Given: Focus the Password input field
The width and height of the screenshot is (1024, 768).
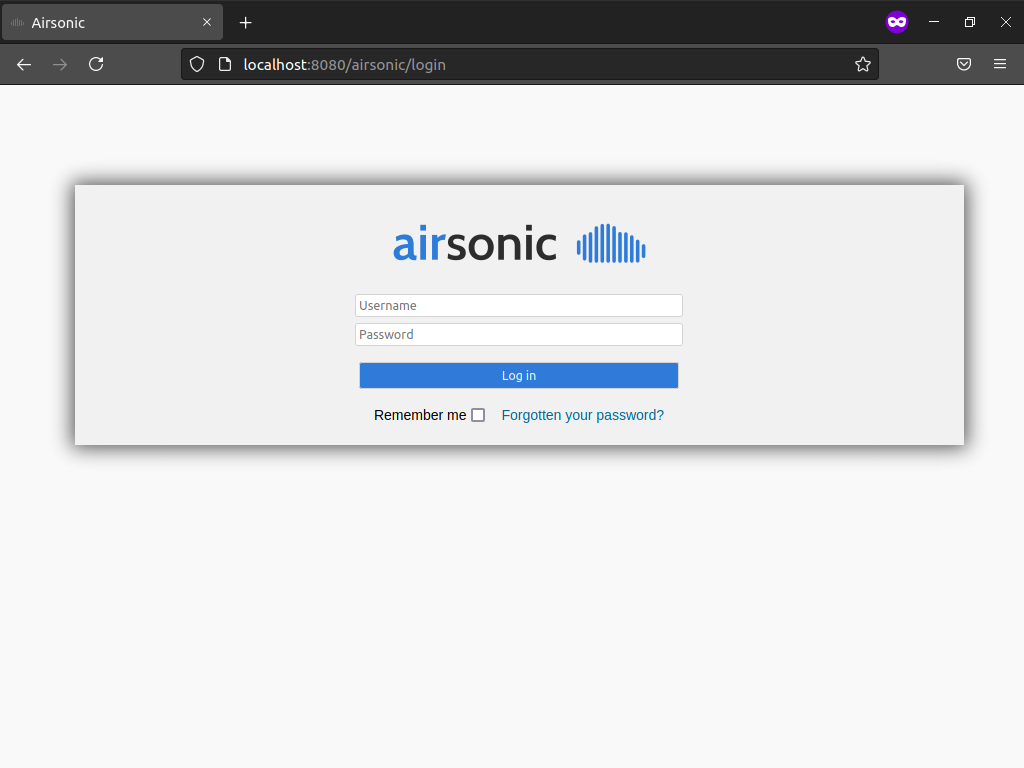Looking at the screenshot, I should point(518,335).
